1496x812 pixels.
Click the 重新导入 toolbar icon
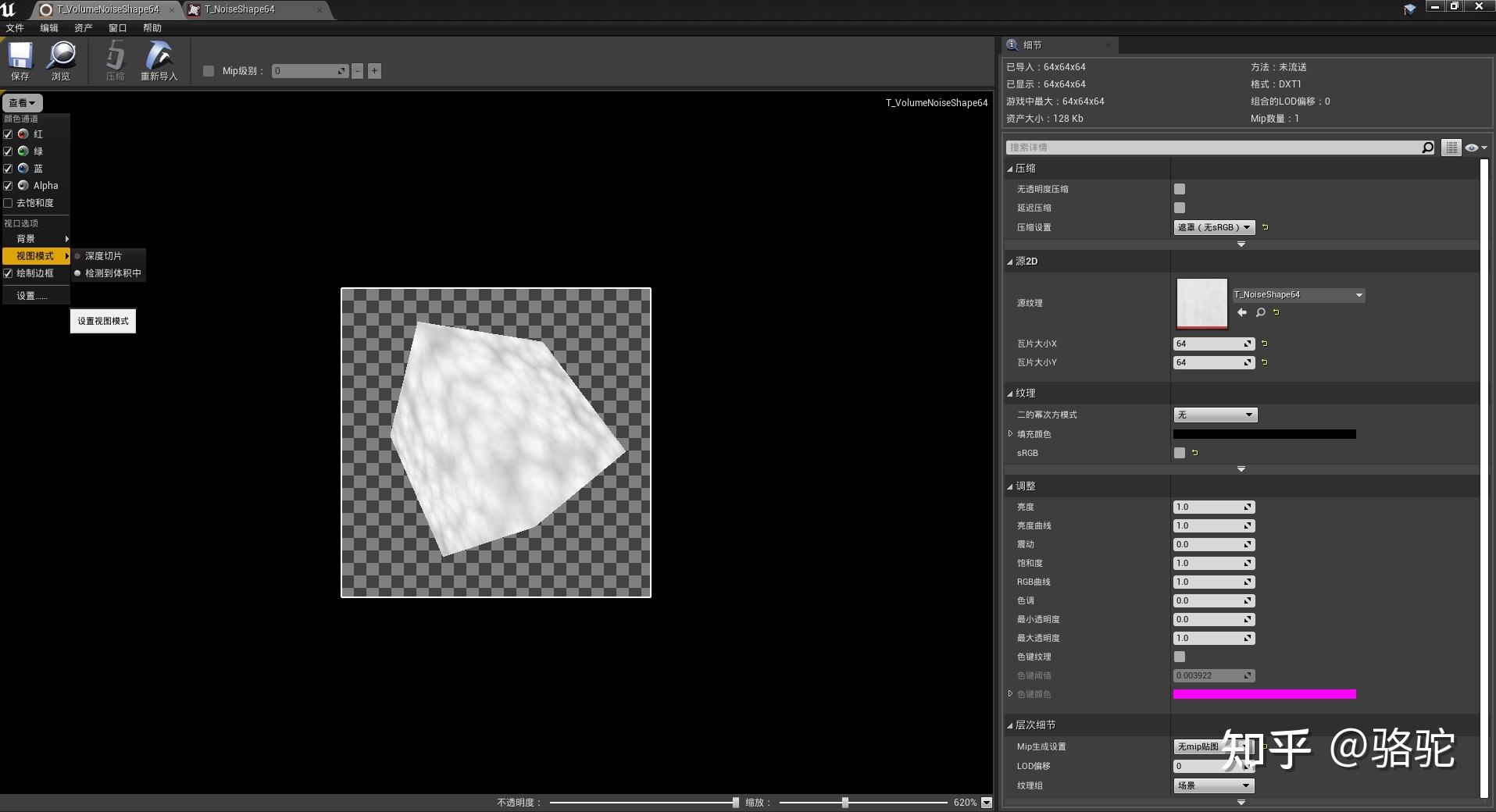coord(159,59)
